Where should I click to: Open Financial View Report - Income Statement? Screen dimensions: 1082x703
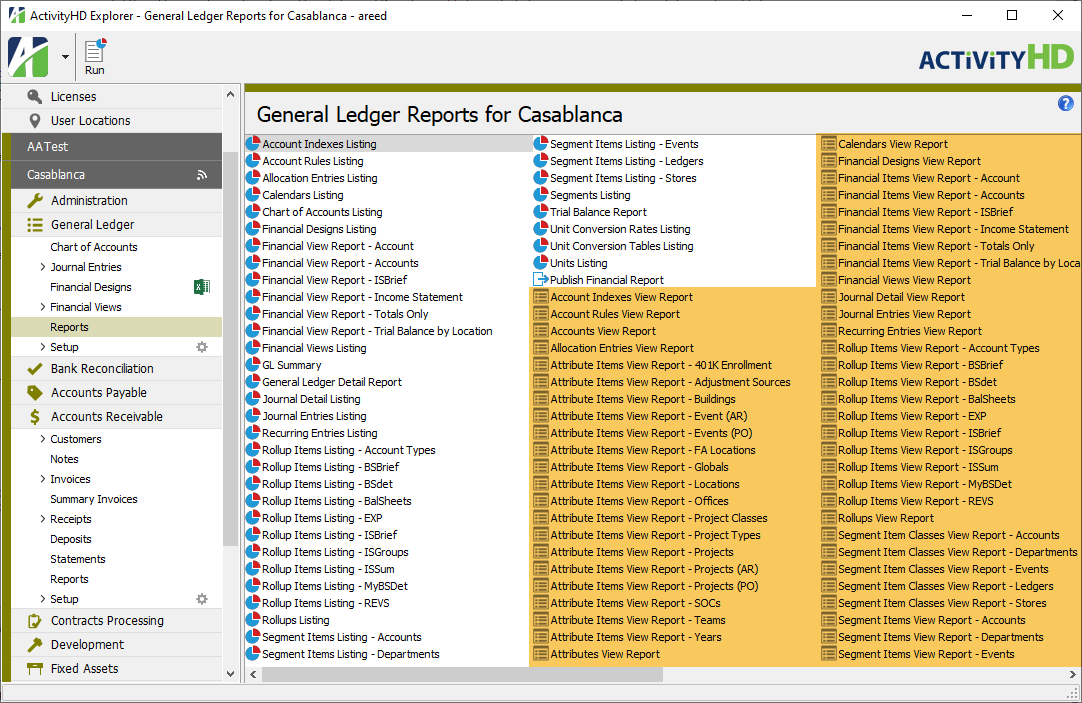pos(362,297)
